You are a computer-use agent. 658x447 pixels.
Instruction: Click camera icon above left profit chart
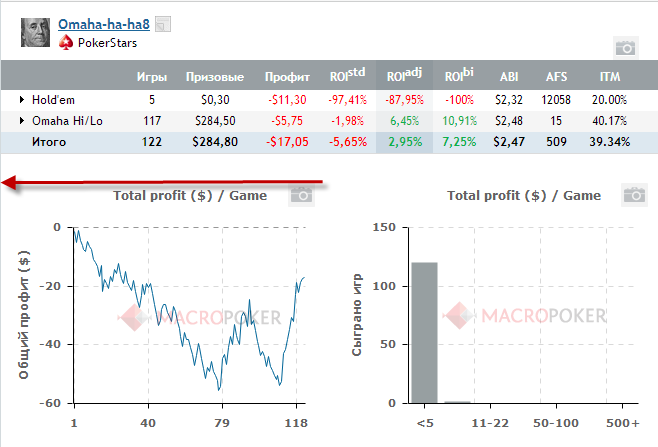point(301,195)
